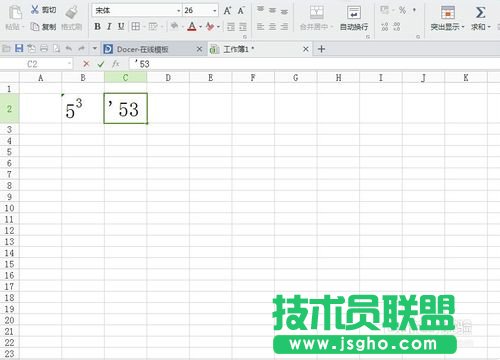Screen dimensions: 500x360
Task: Confirm the entry with the green checkmark
Action: 101,64
